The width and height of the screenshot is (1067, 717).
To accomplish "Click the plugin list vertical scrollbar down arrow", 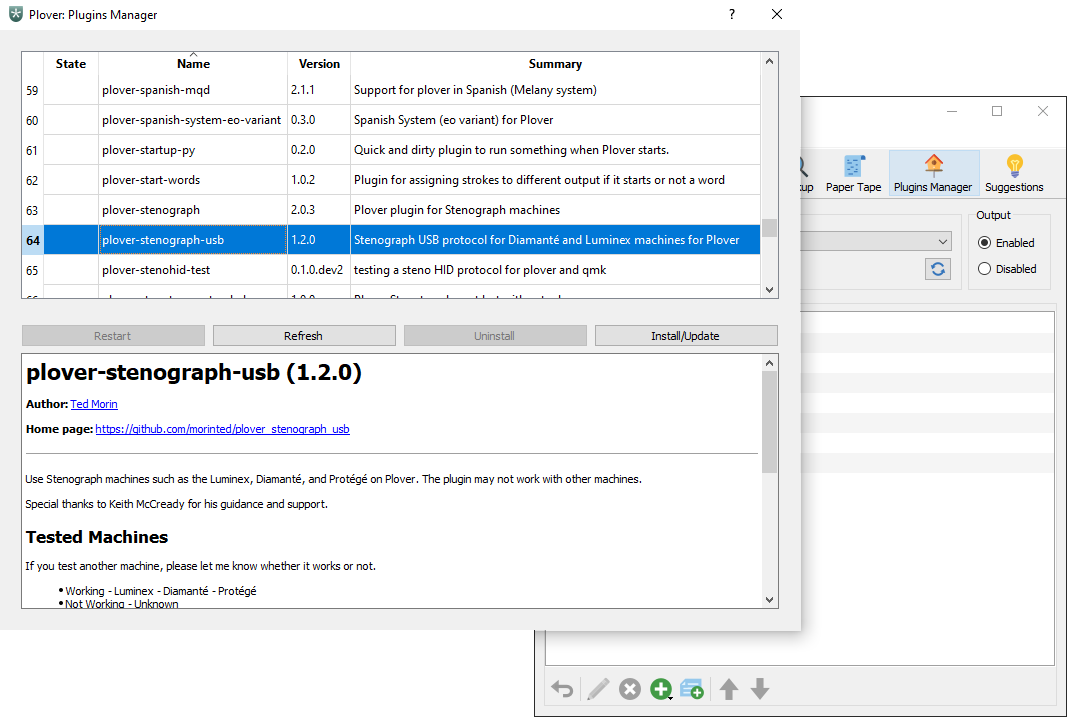I will tap(769, 289).
